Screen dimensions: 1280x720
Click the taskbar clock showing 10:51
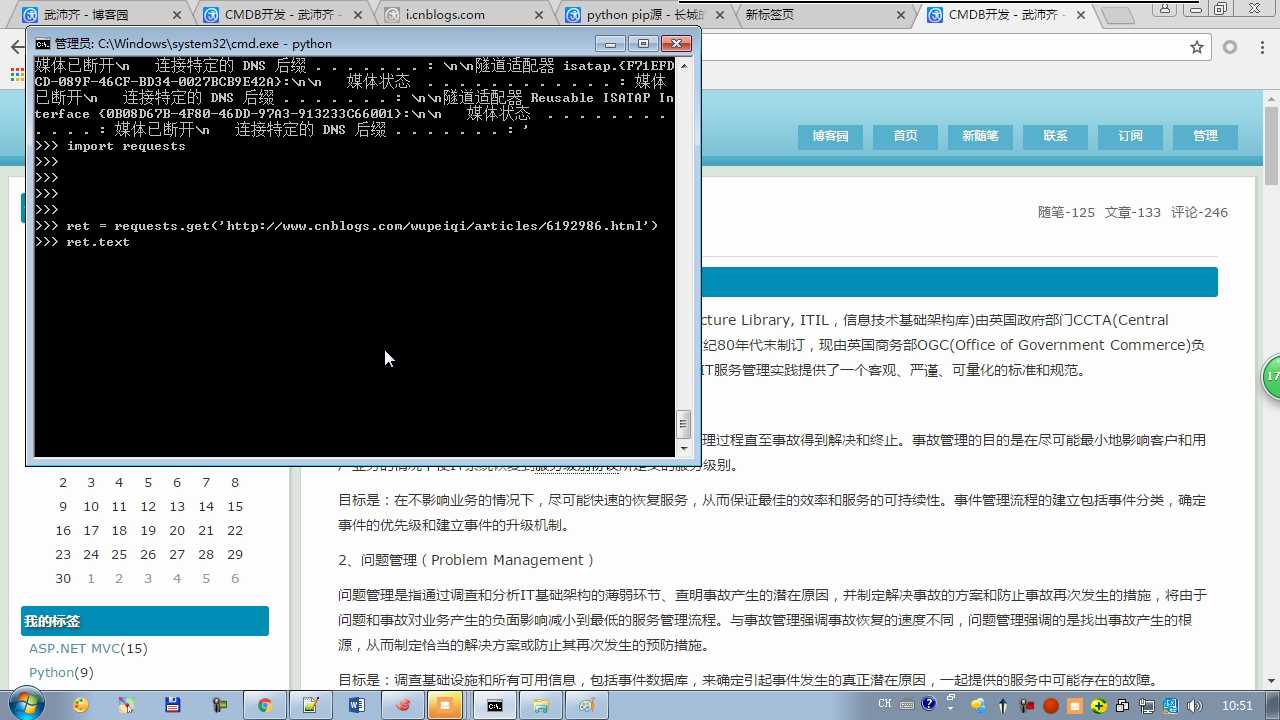(x=1237, y=705)
